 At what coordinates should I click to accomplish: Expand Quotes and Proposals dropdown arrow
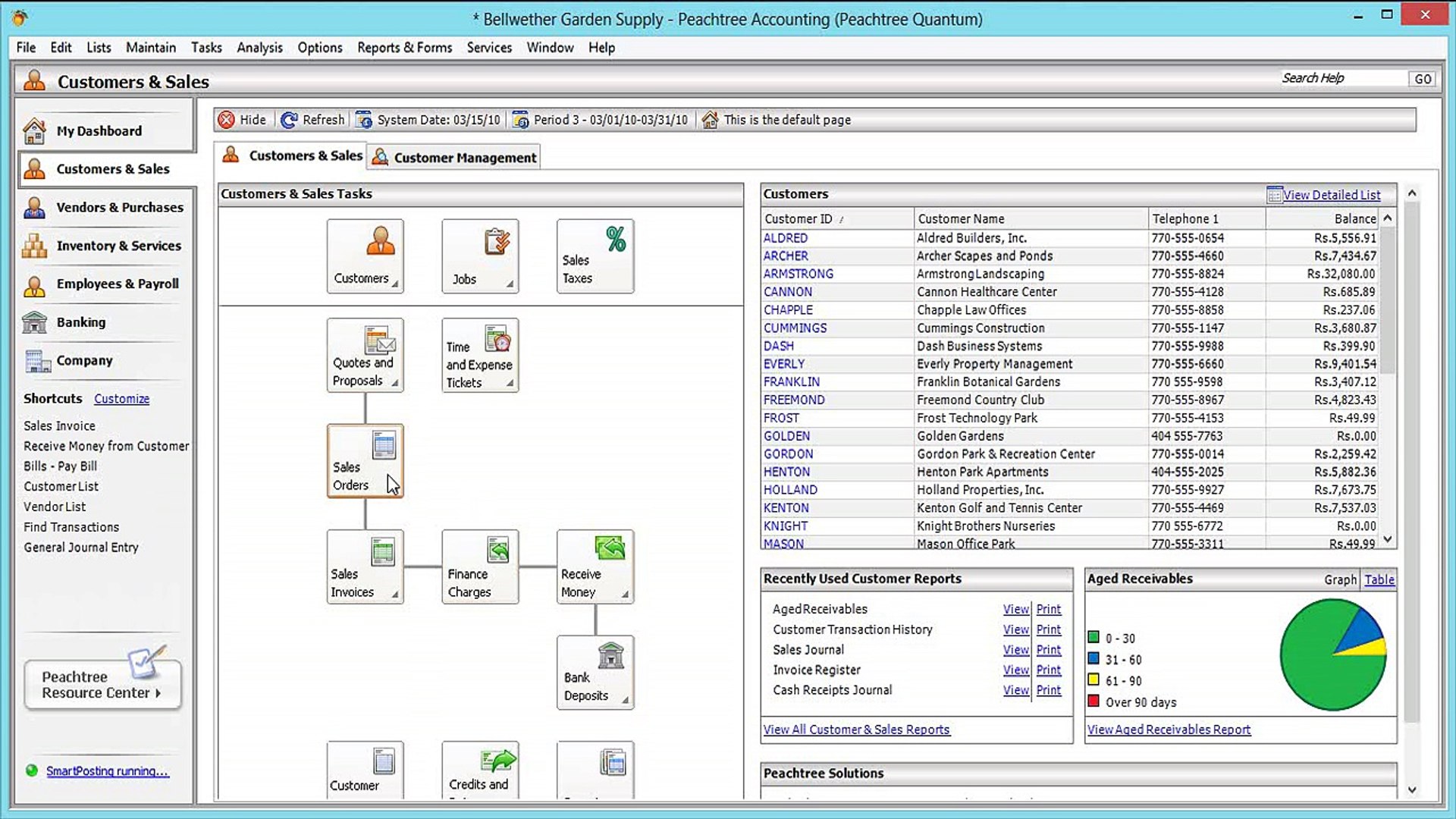point(395,384)
